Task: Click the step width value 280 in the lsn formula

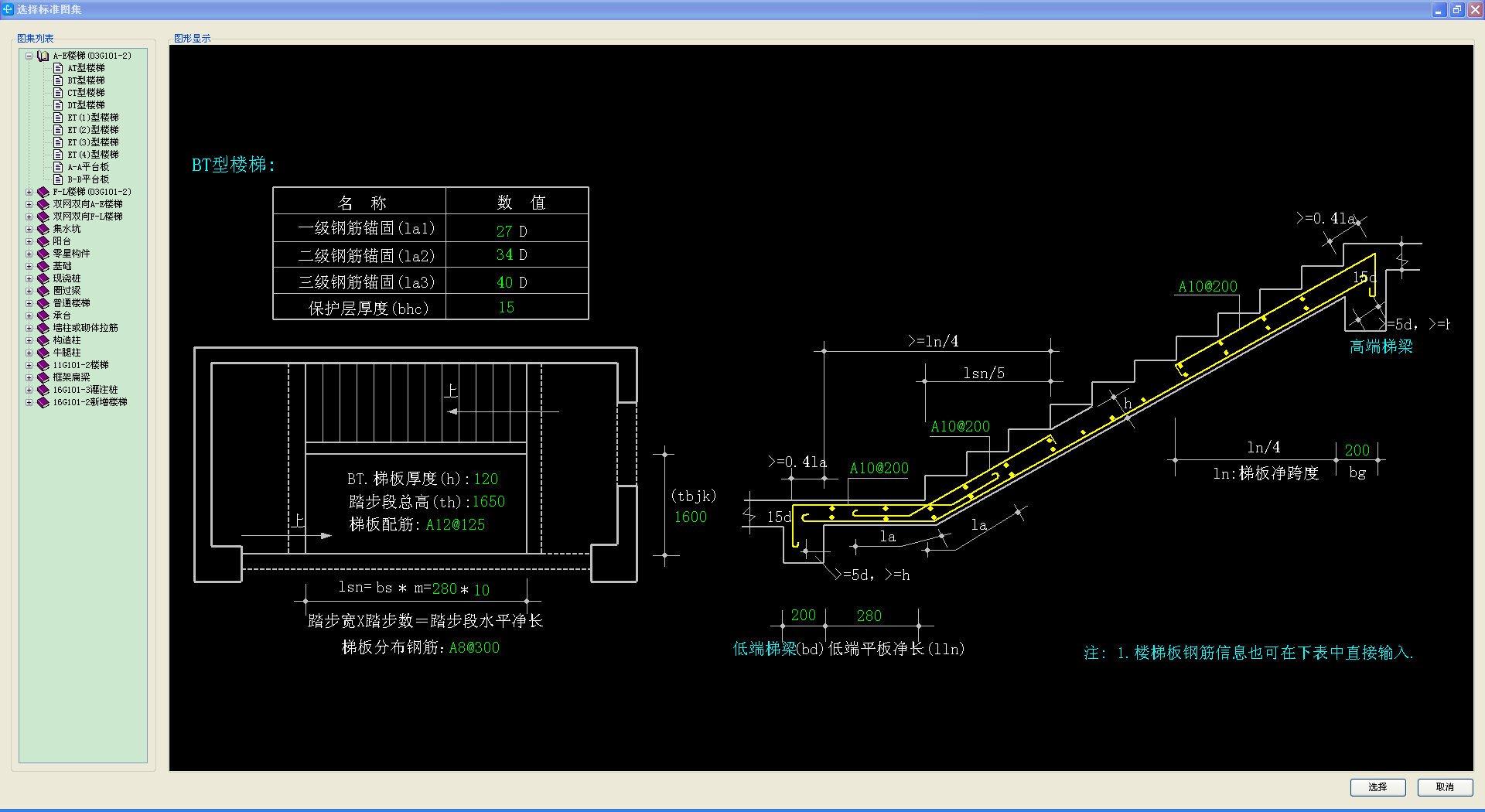Action: [444, 589]
